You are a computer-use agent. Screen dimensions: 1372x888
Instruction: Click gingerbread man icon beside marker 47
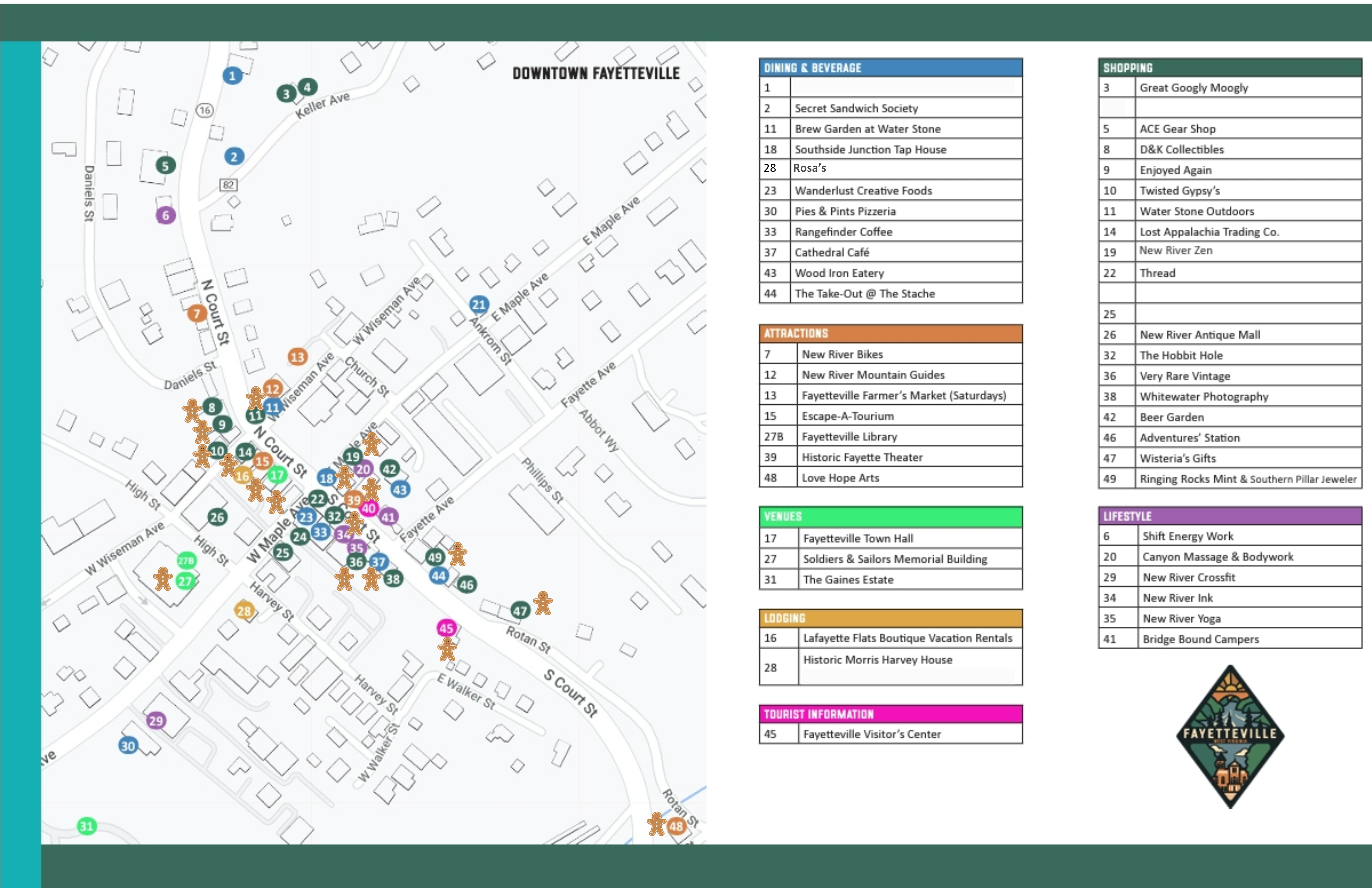coord(542,603)
